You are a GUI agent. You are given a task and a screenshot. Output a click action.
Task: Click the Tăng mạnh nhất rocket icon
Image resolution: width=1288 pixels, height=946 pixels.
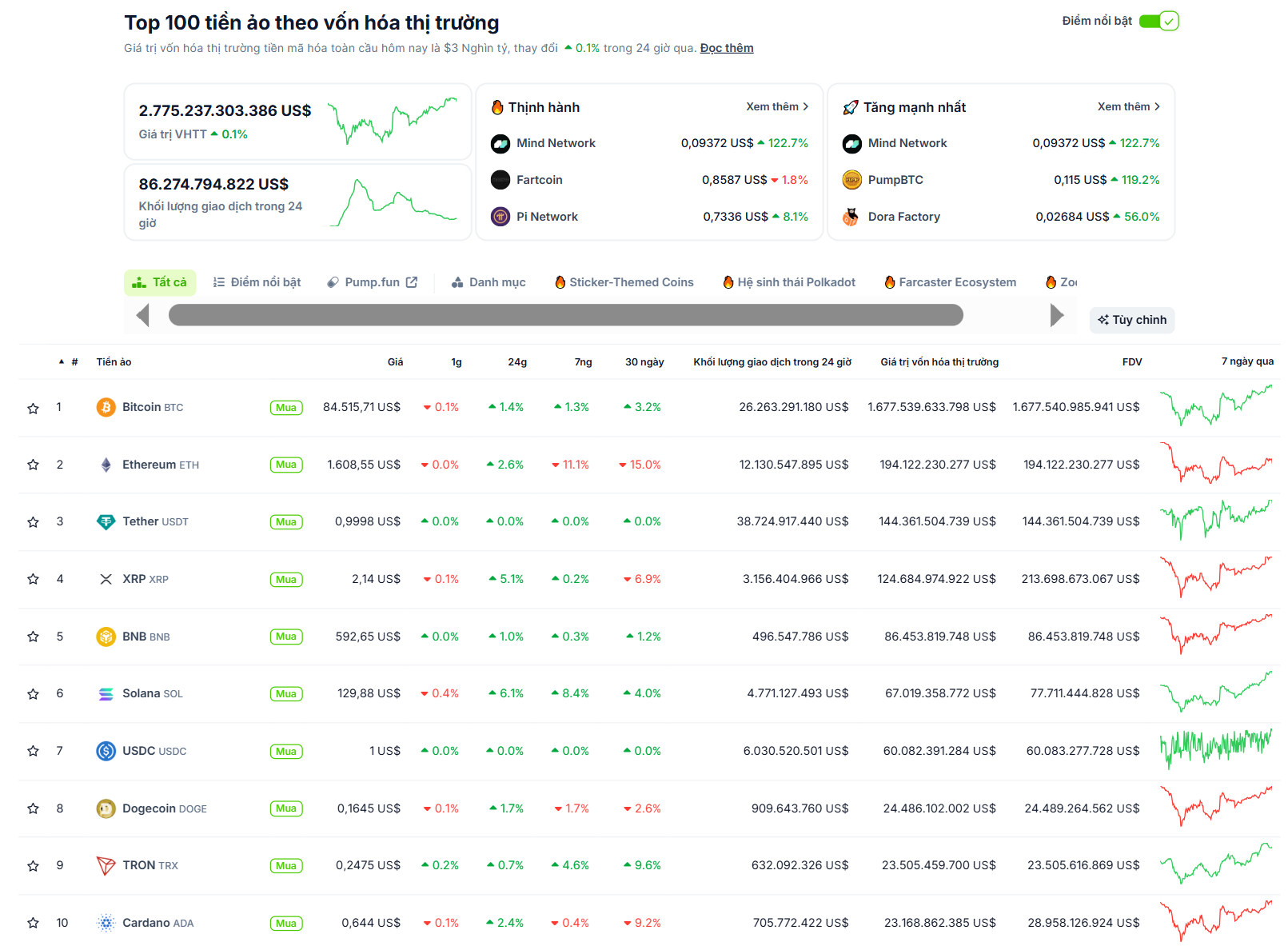point(851,107)
